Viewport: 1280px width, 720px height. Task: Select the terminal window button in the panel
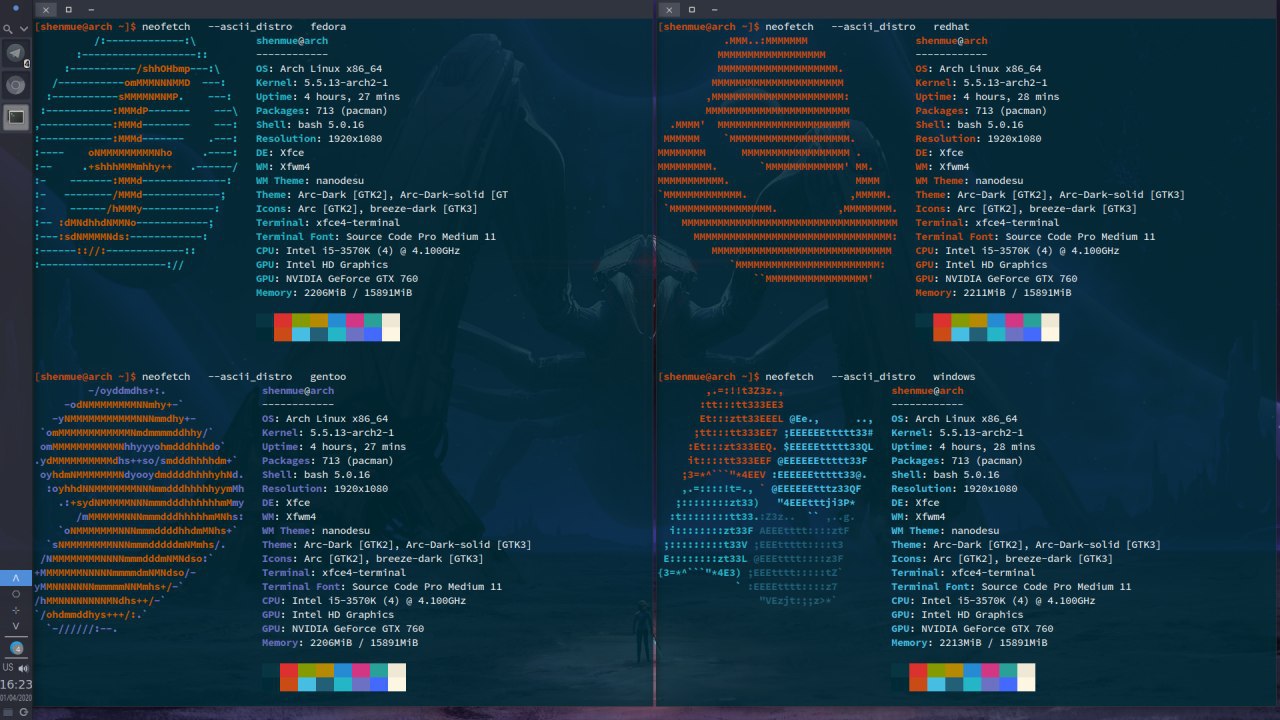16,117
